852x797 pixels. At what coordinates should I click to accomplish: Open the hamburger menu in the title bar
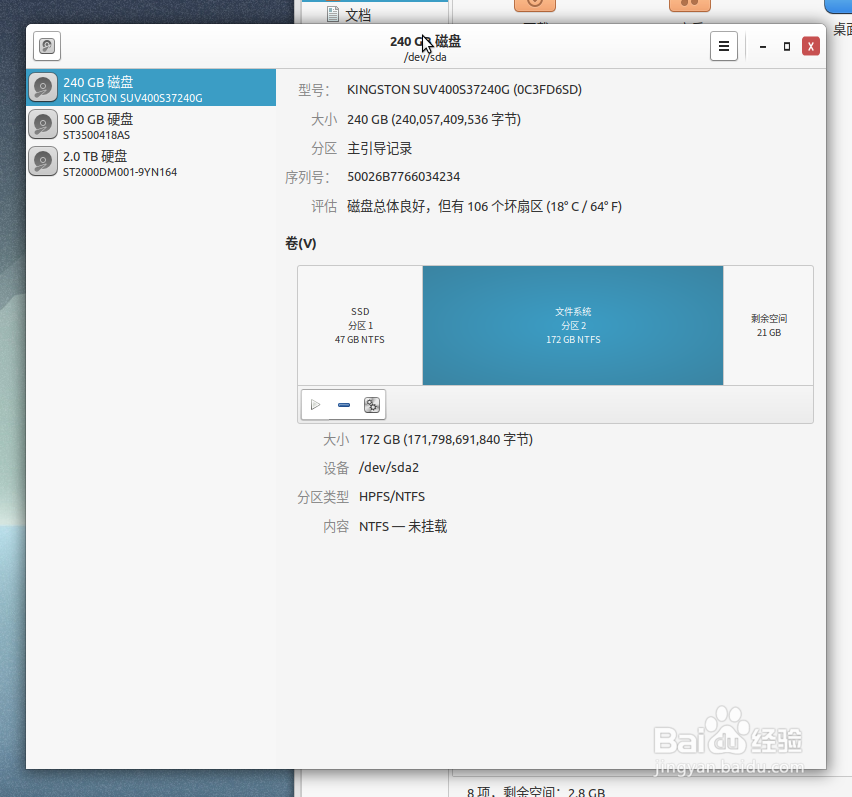(724, 45)
